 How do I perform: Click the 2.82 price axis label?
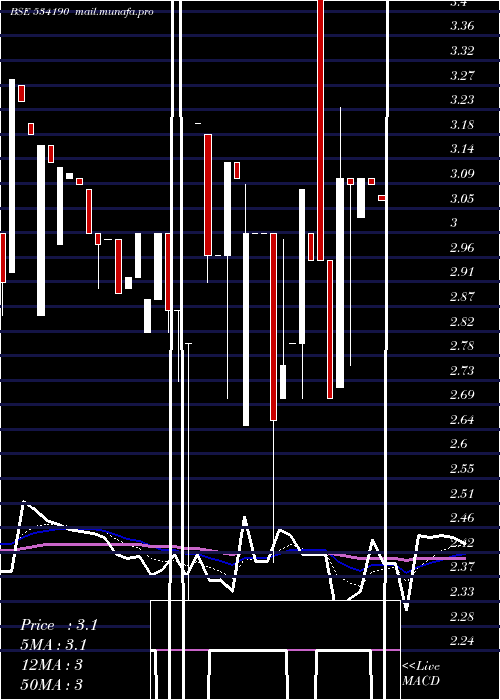[462, 321]
